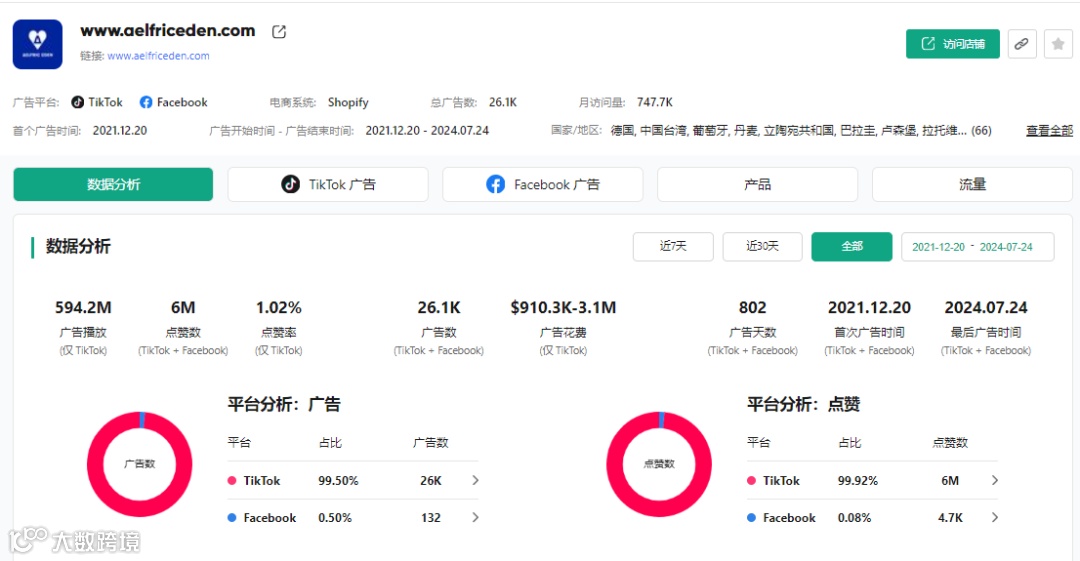The width and height of the screenshot is (1080, 561).
Task: Click the TikTok icon in 广告平台 row
Action: 78,102
